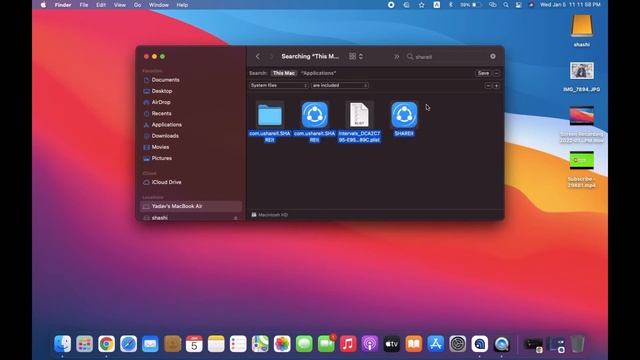Open Podcasts from the Dock
This screenshot has width=640, height=360.
(x=370, y=344)
